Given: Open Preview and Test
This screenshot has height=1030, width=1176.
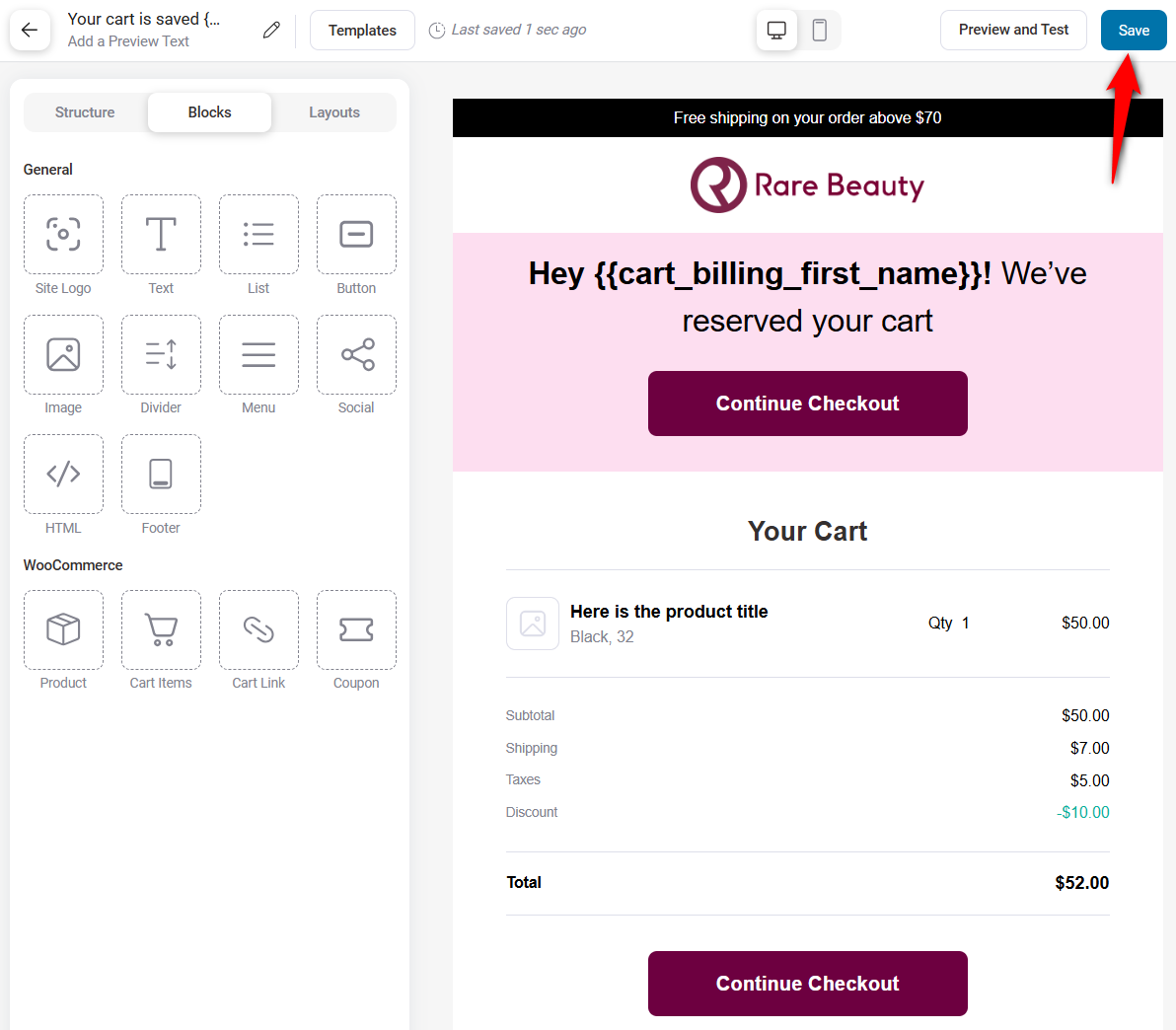Looking at the screenshot, I should (x=1013, y=30).
